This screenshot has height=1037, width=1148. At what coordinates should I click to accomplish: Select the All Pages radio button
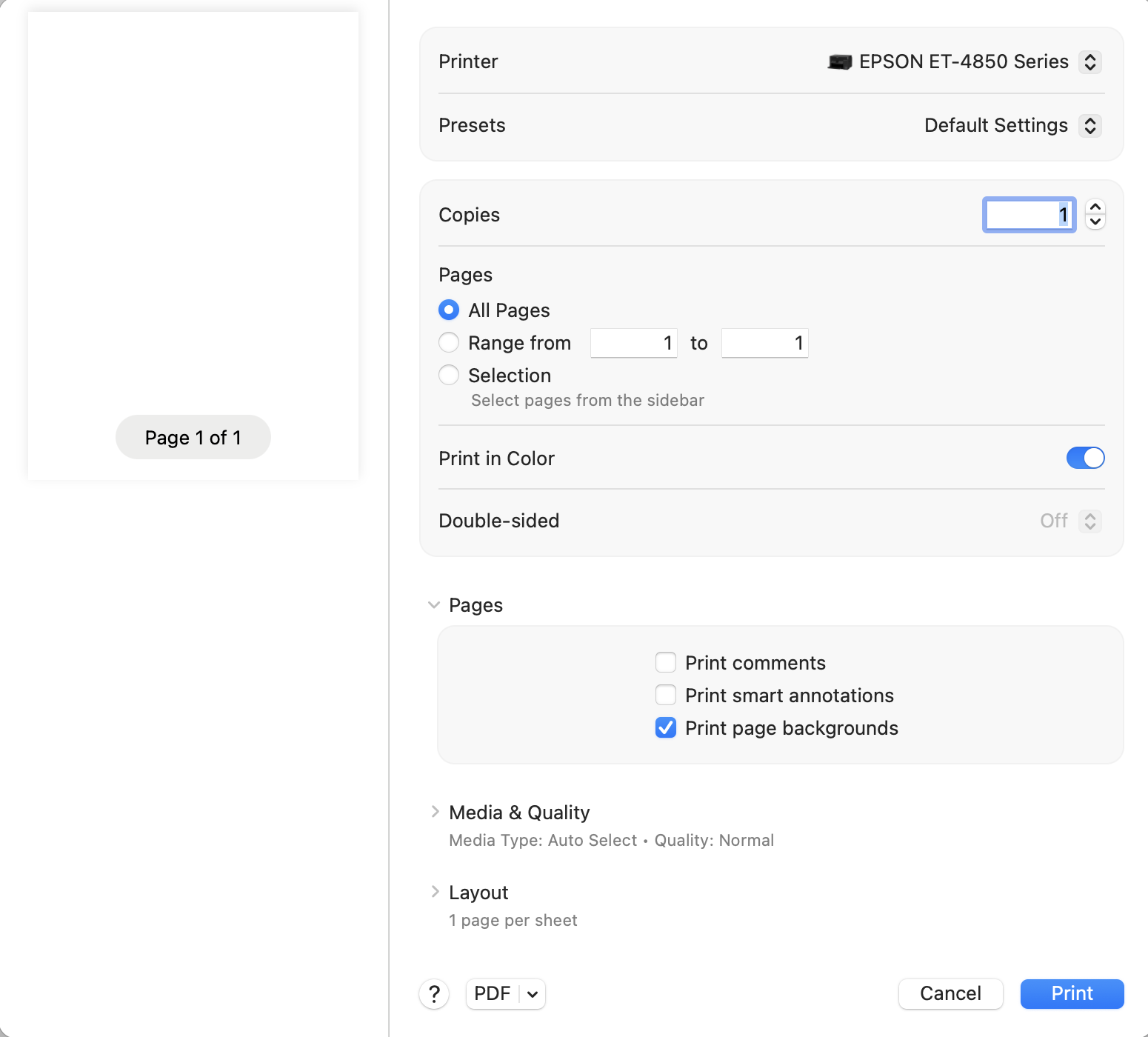point(449,310)
